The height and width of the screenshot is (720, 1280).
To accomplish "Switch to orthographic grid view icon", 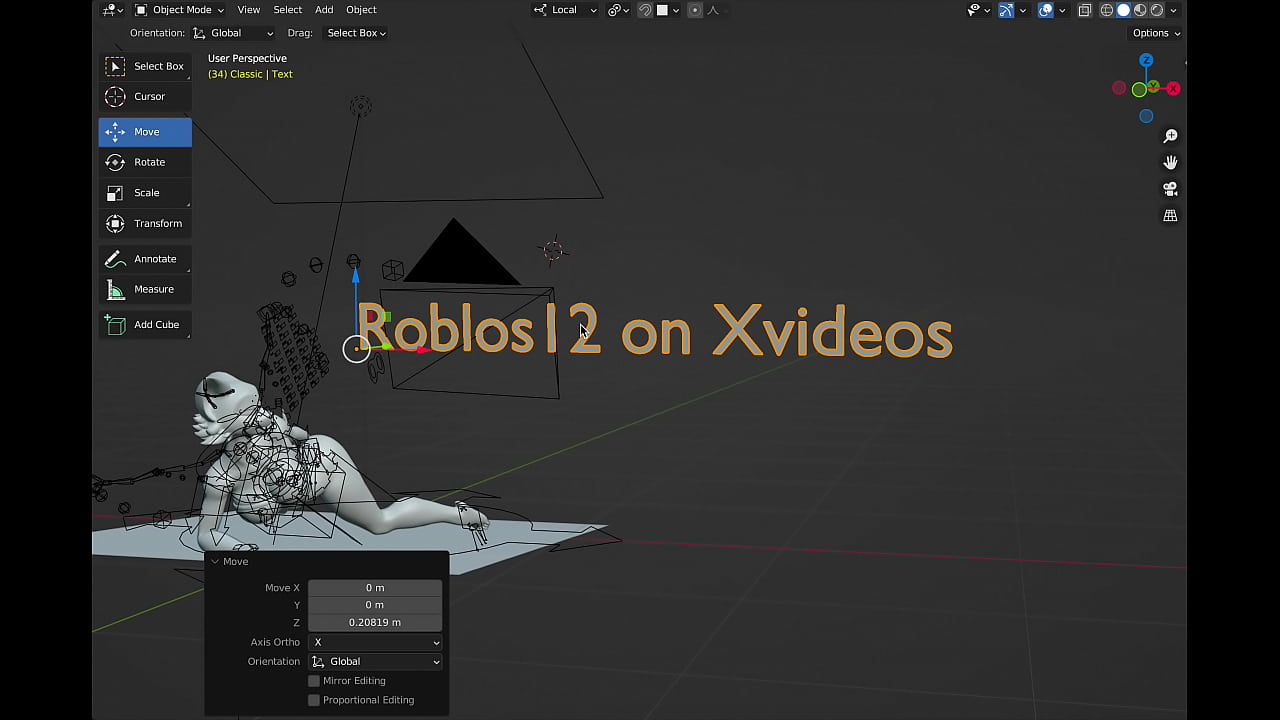I will pyautogui.click(x=1170, y=216).
